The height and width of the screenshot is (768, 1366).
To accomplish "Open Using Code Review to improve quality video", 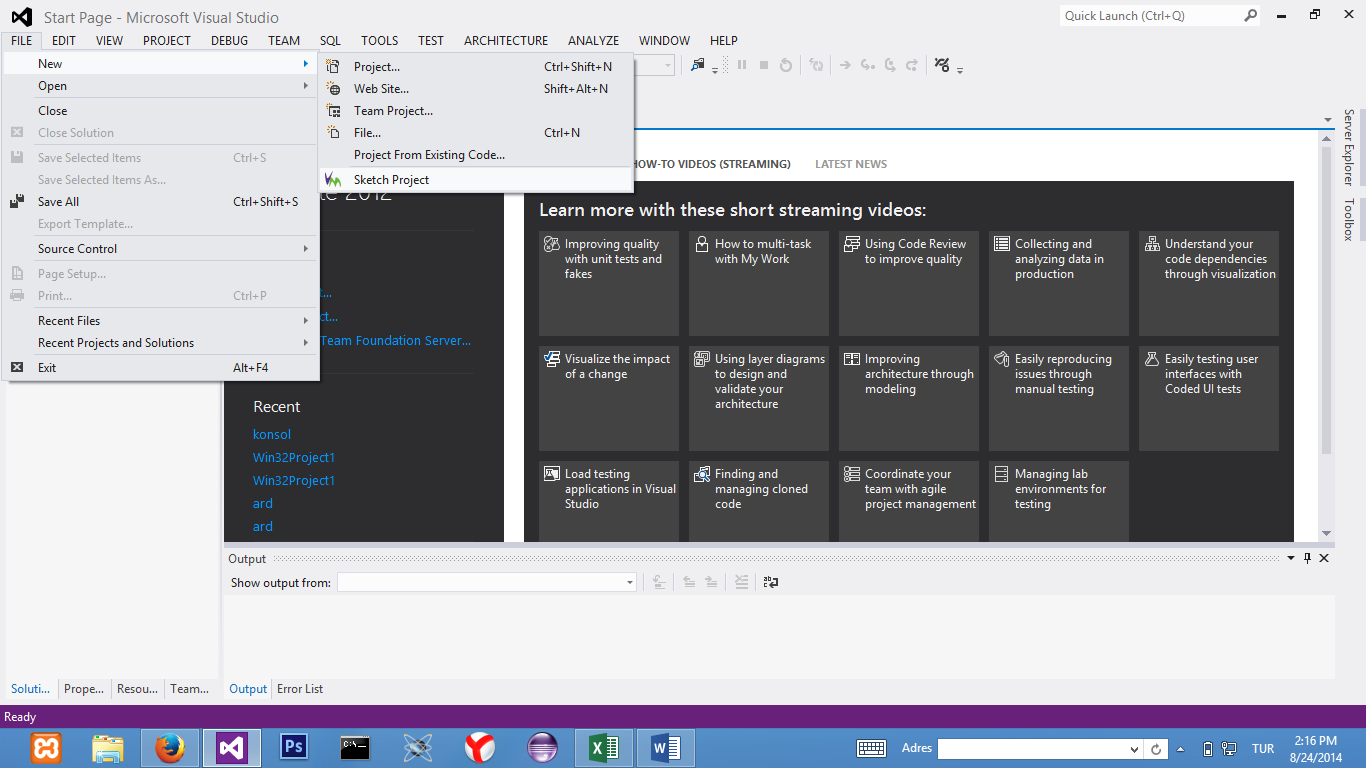I will pyautogui.click(x=909, y=284).
